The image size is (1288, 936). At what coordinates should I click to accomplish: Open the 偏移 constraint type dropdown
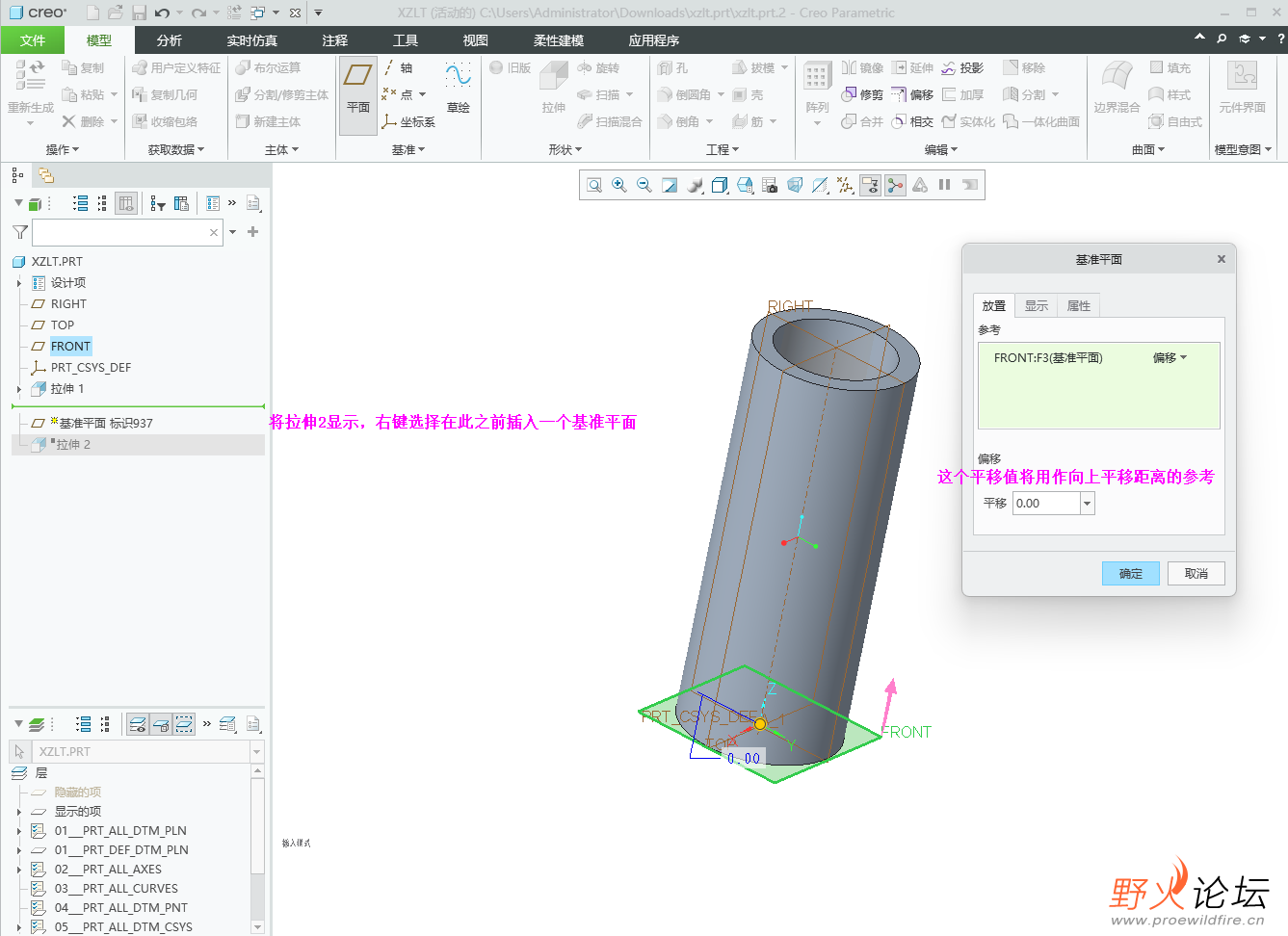tap(1170, 358)
